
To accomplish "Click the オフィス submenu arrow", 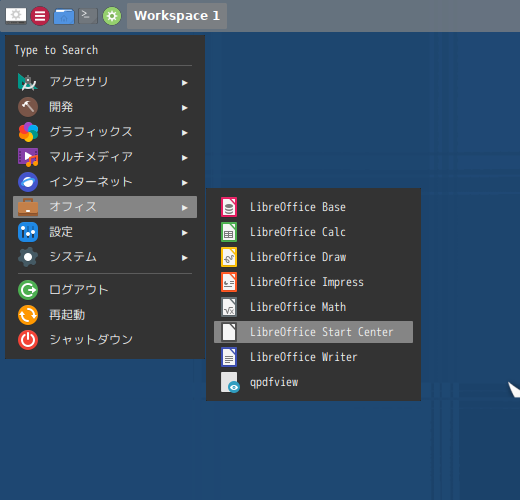I will point(184,208).
